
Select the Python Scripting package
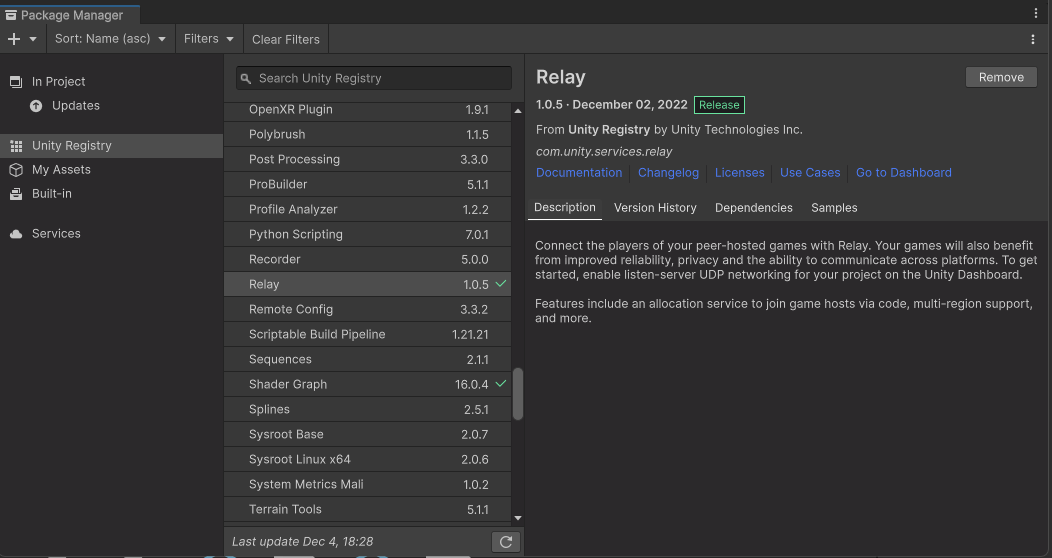(368, 234)
